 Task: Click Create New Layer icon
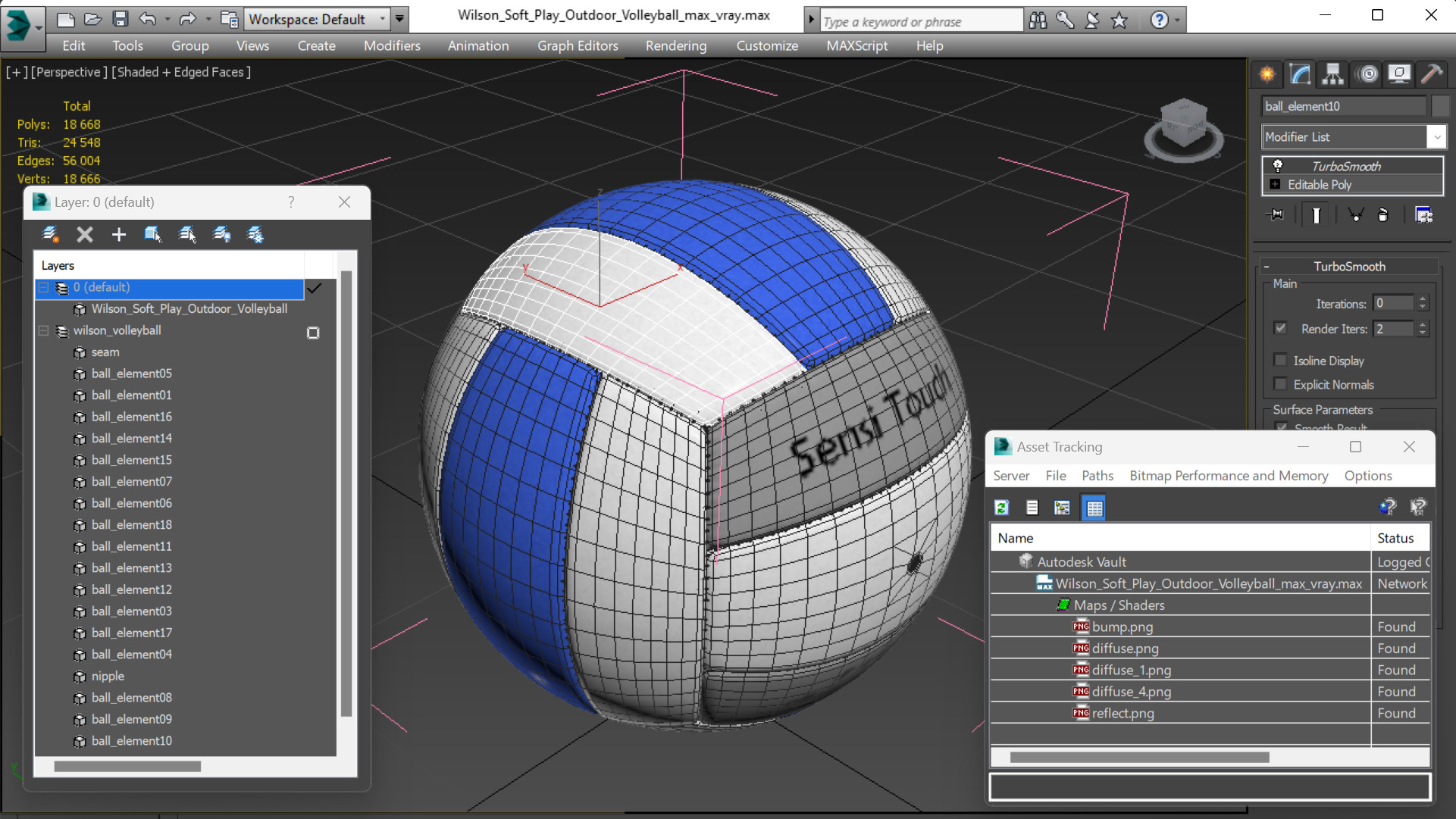50,235
